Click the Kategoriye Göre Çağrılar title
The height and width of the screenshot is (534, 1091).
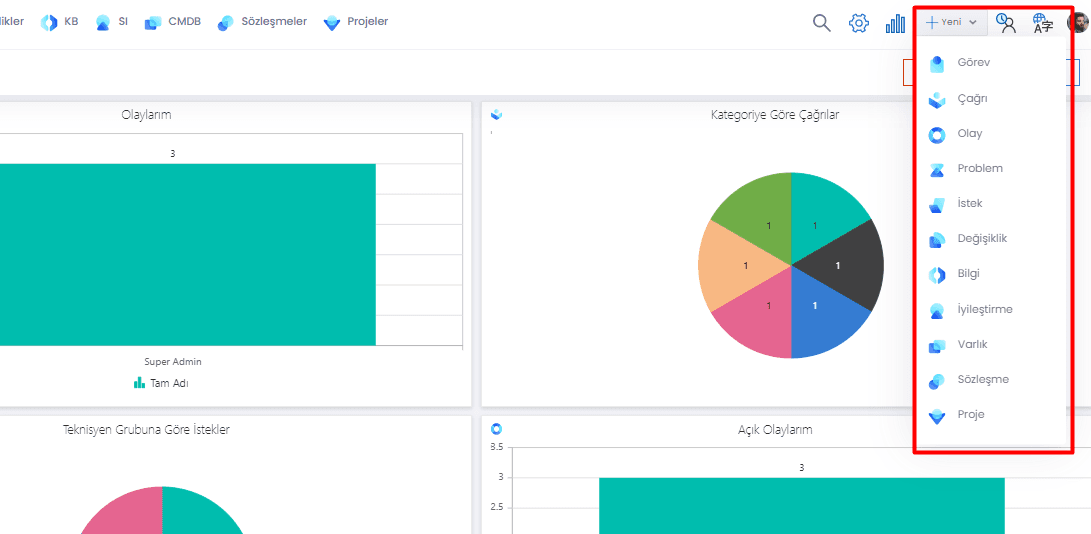click(x=774, y=115)
